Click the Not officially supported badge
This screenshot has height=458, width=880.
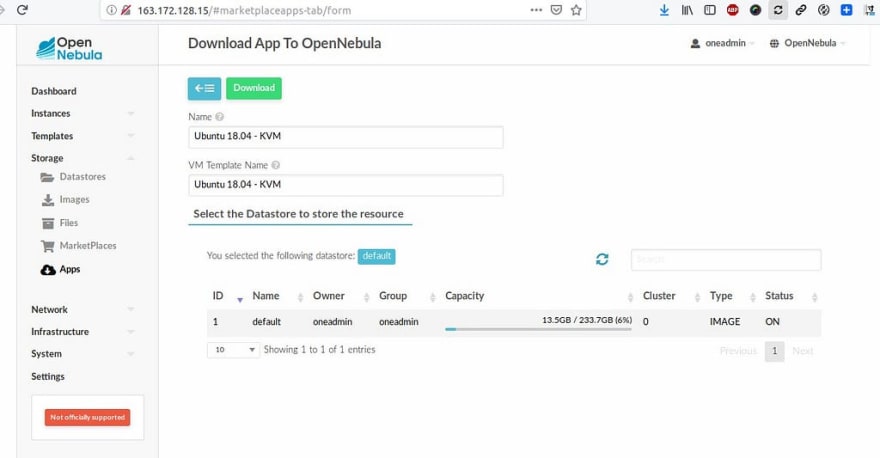click(x=88, y=417)
